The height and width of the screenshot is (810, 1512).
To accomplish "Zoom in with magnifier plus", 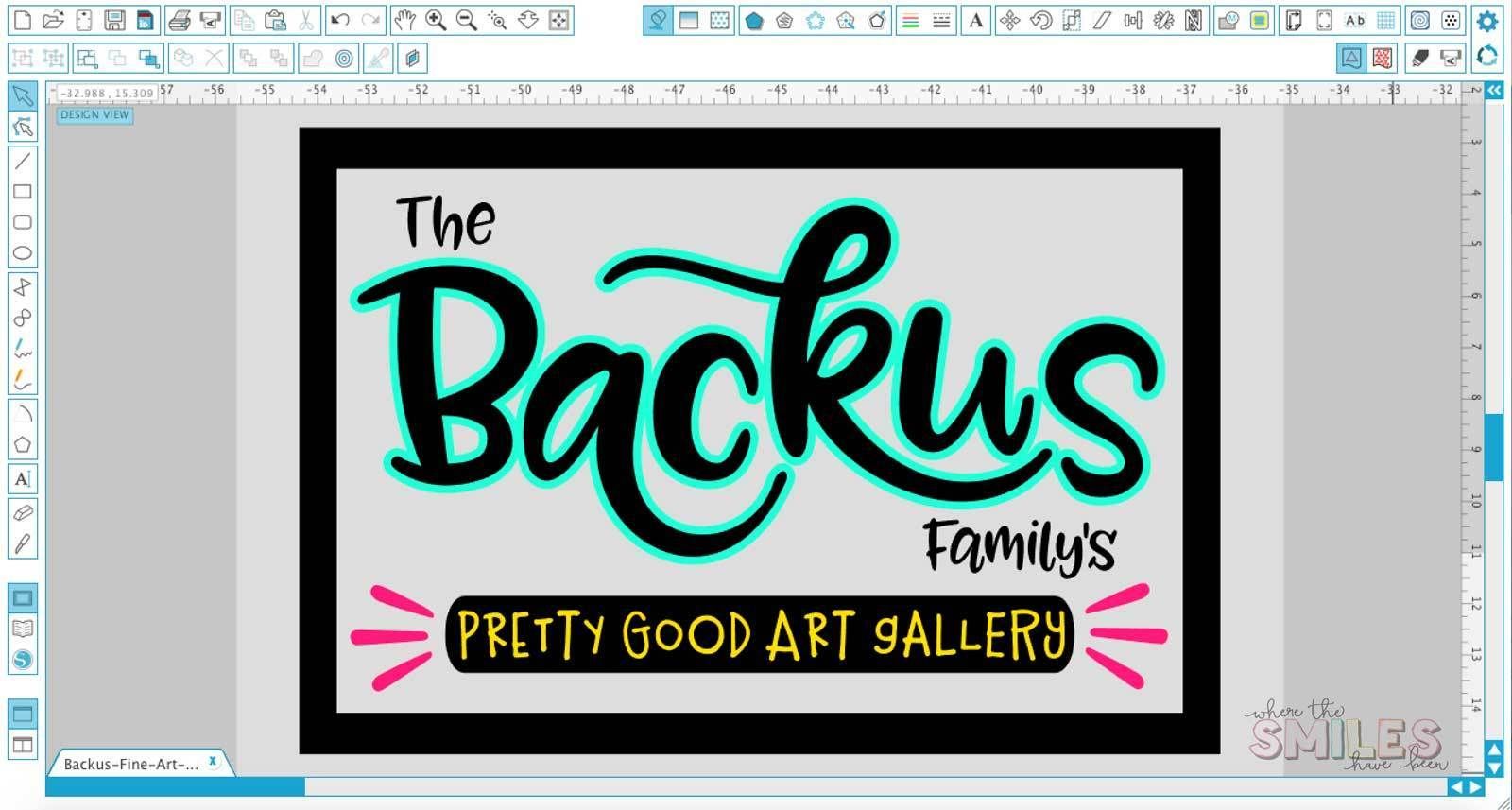I will tap(436, 20).
